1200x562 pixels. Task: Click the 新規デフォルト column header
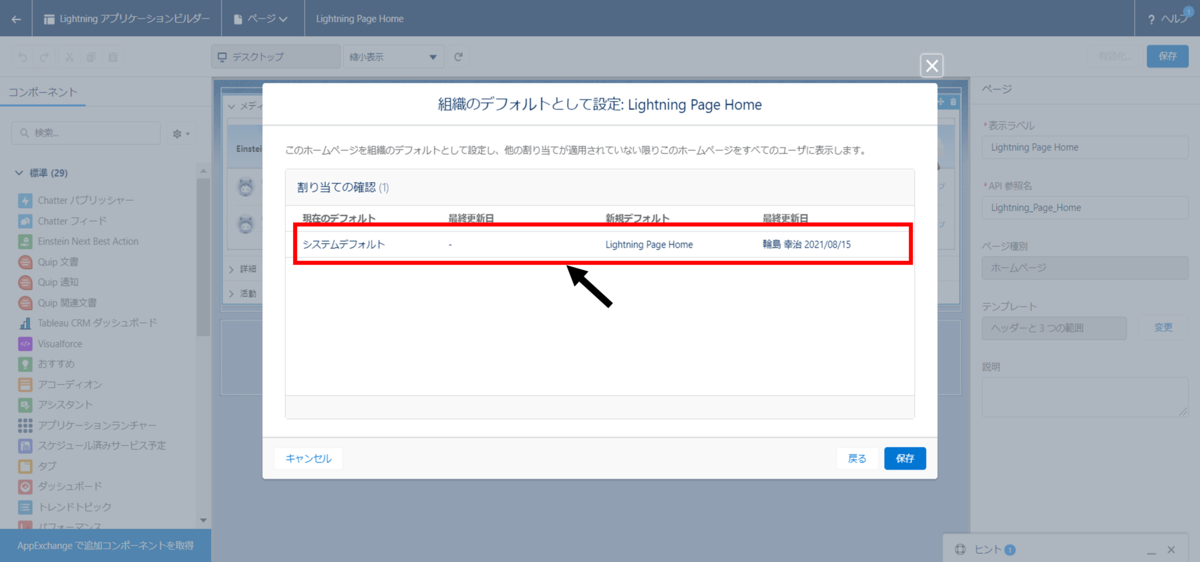pos(637,218)
